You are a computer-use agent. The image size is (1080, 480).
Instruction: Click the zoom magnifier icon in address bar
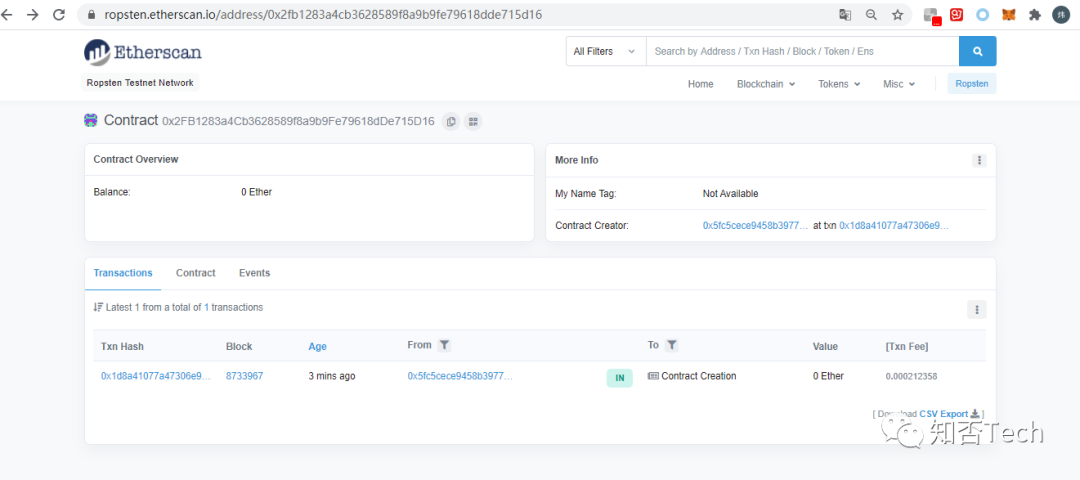871,14
